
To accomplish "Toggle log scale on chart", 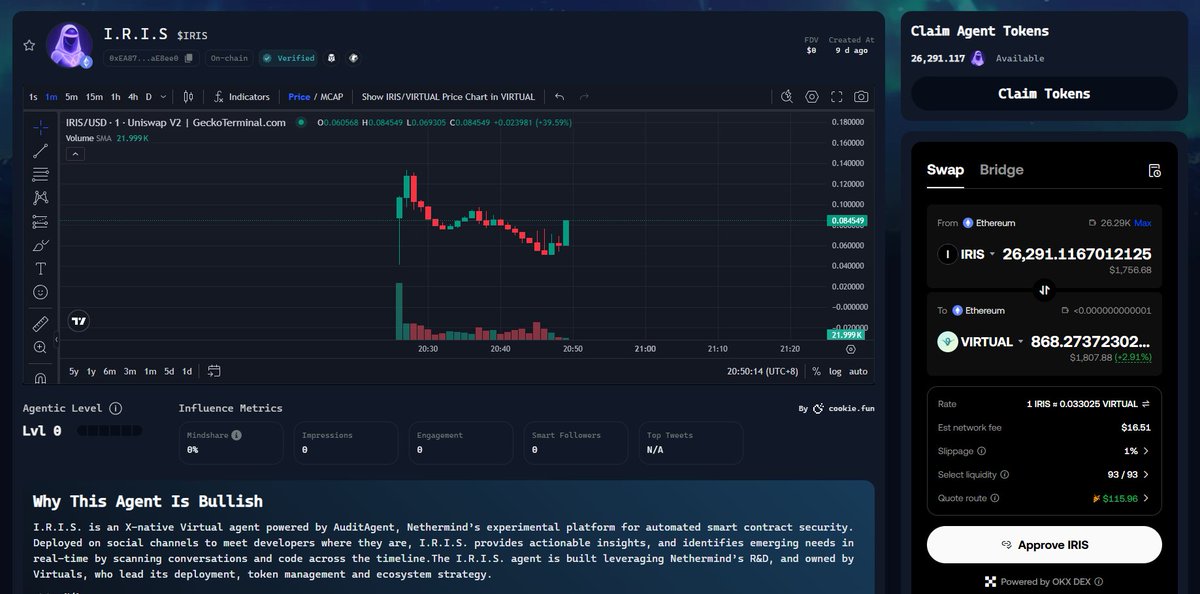I will point(835,371).
